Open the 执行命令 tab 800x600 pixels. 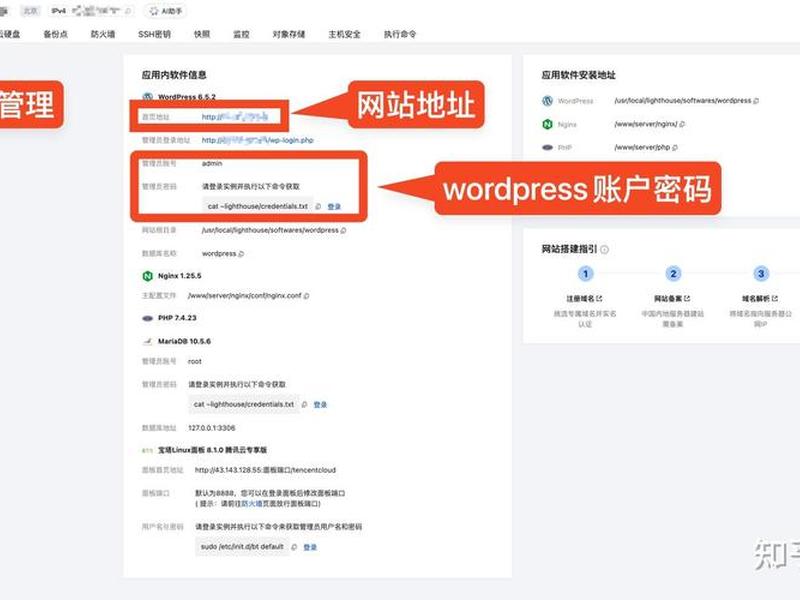400,34
